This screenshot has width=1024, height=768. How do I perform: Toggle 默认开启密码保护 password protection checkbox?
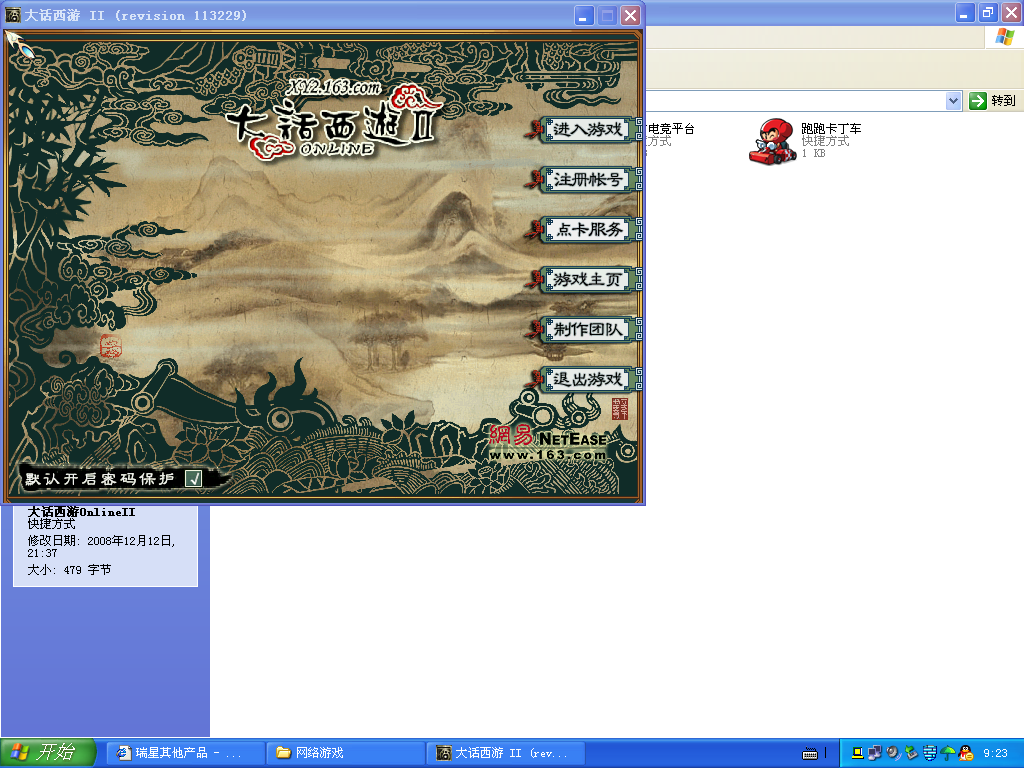(194, 479)
